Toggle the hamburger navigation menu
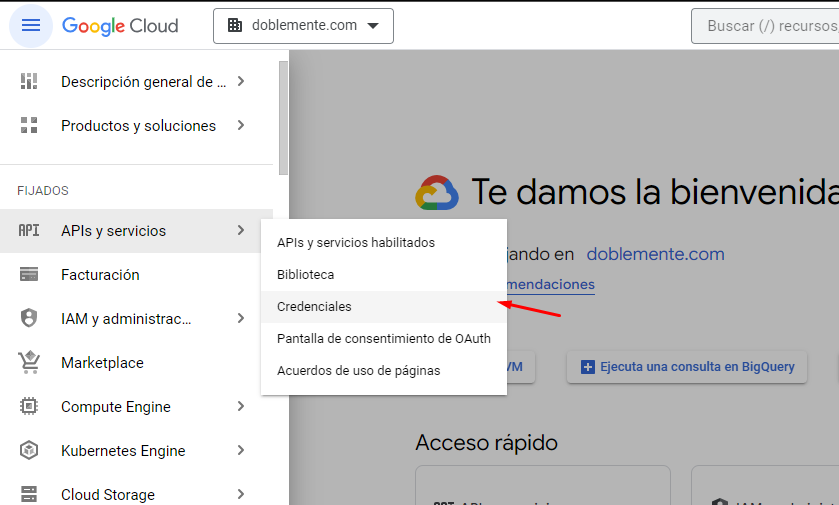 coord(30,26)
